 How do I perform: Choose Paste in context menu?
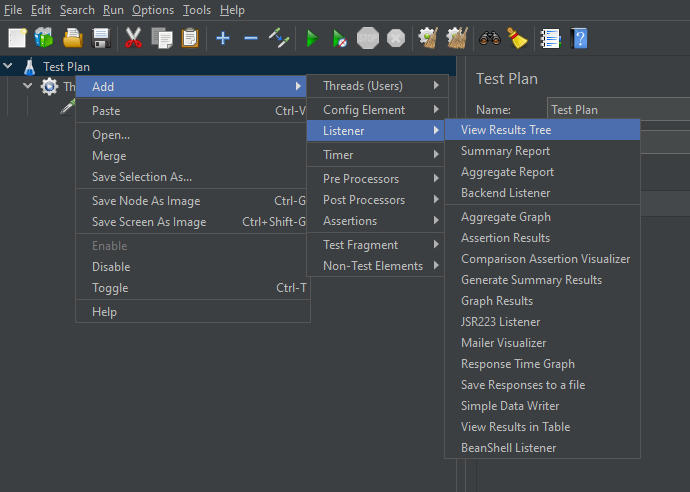pos(191,110)
